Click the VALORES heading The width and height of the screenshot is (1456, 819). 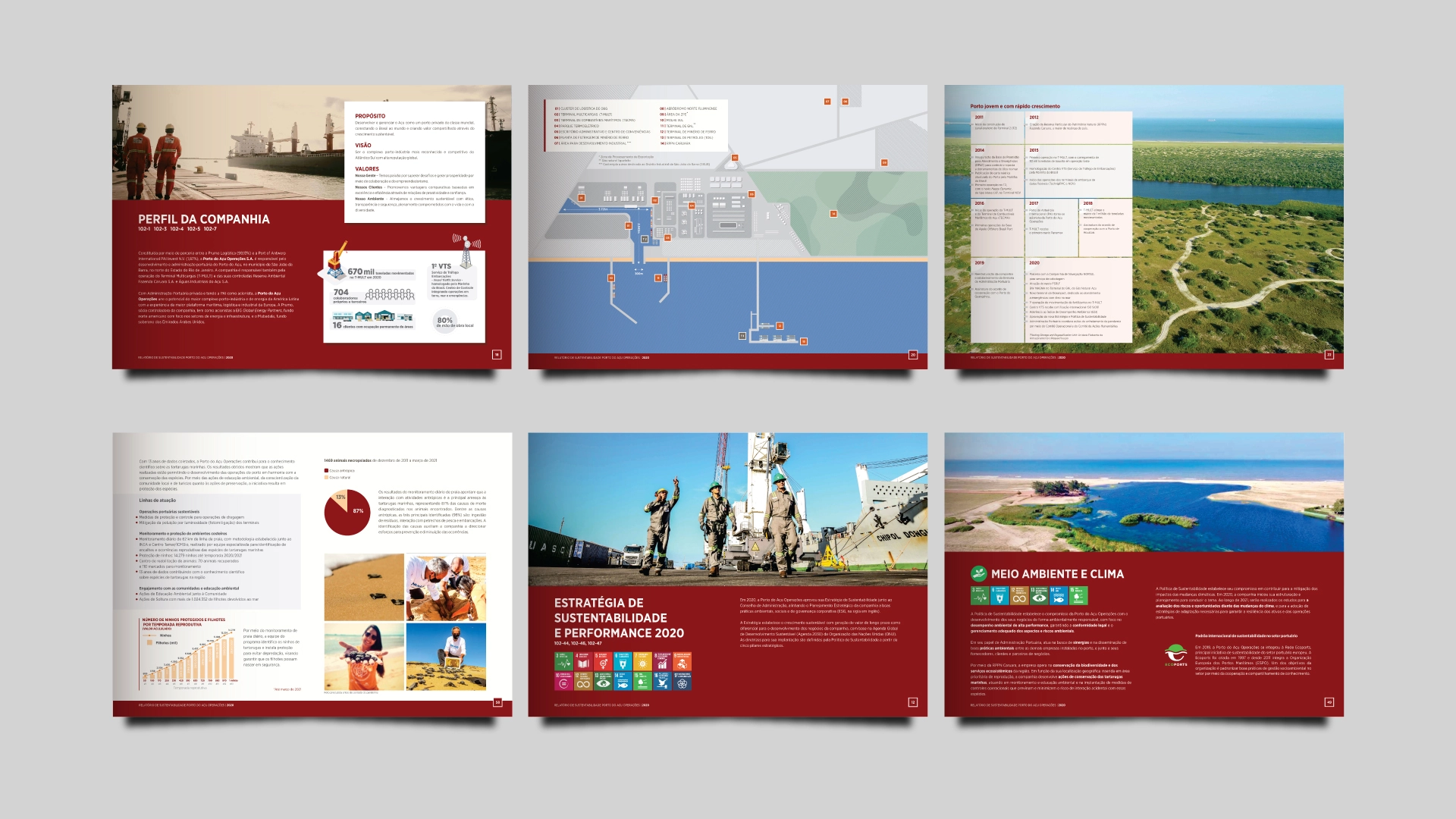pos(367,169)
